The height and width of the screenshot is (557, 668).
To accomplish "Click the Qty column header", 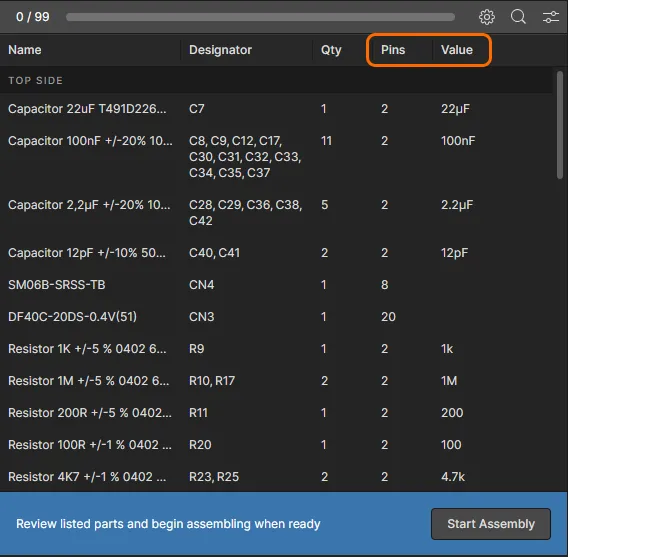I will coord(331,50).
